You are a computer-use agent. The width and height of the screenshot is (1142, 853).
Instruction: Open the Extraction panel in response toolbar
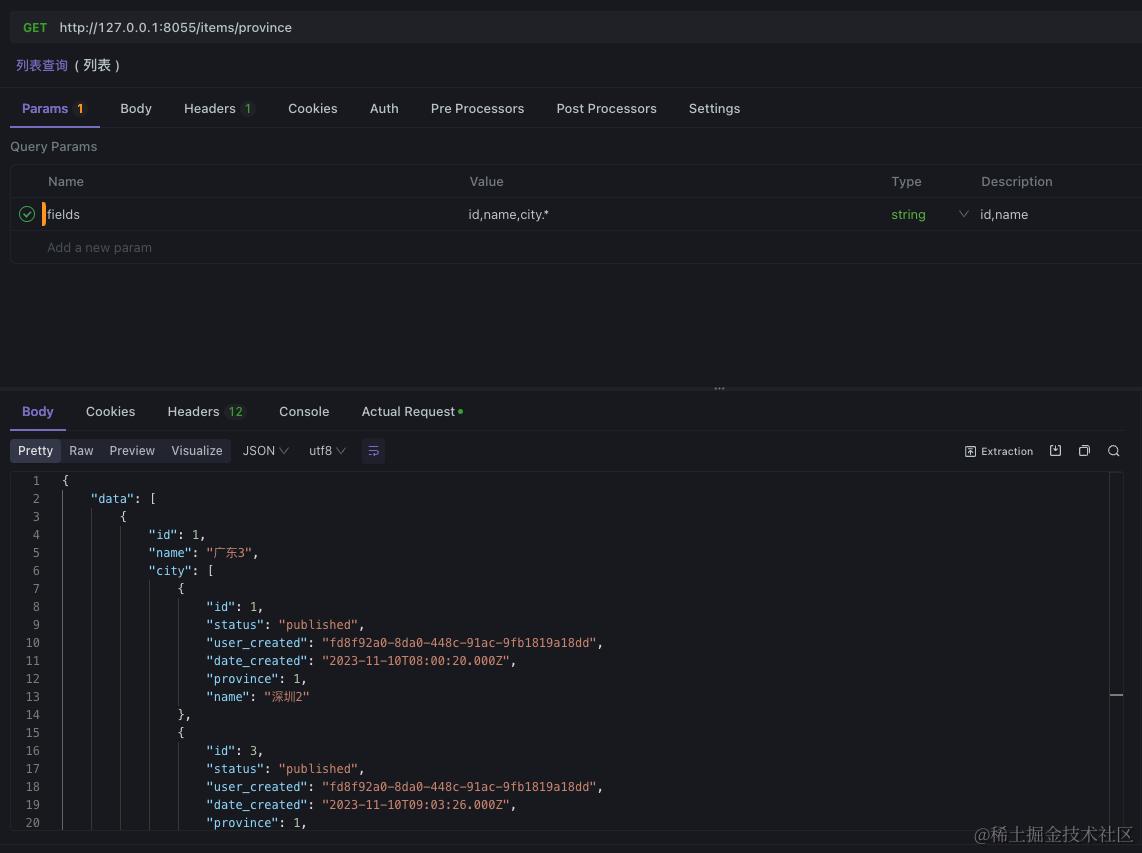[x=998, y=451]
